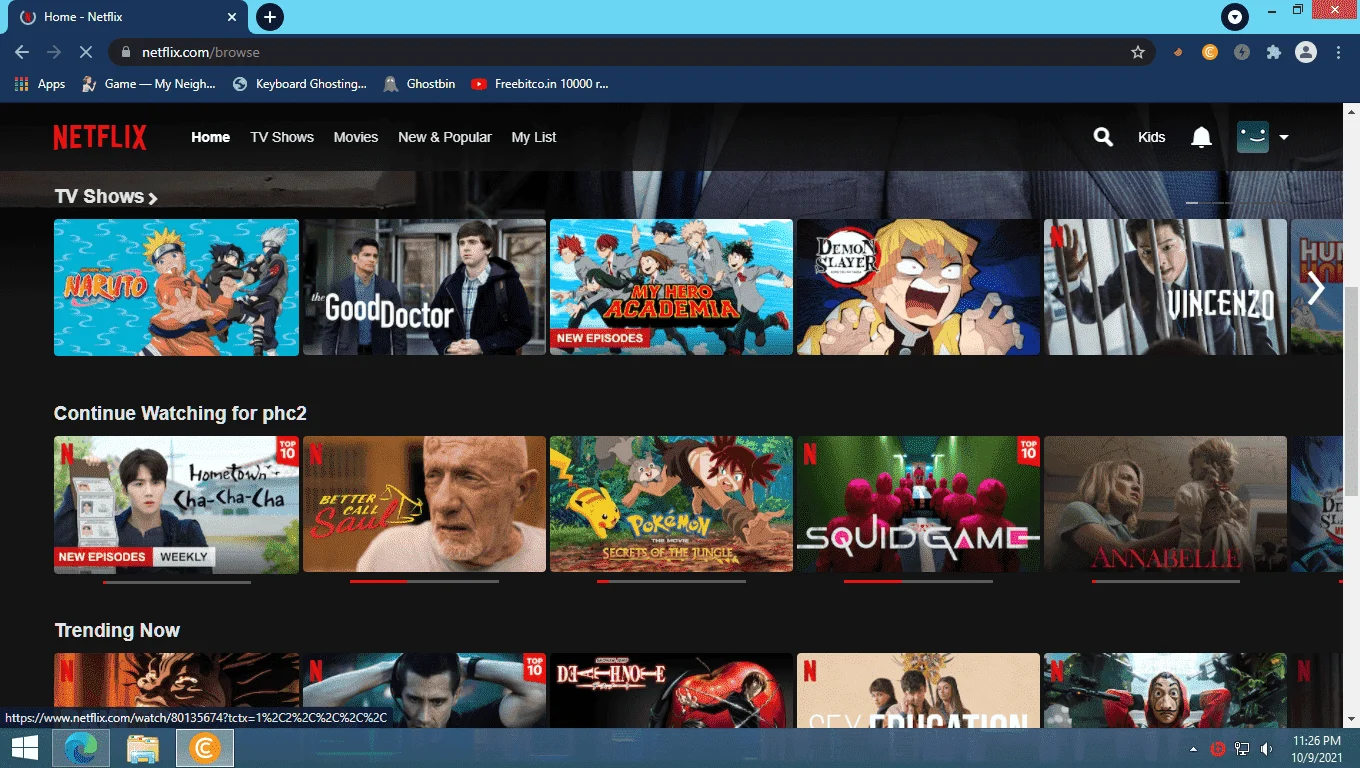This screenshot has height=768, width=1360.
Task: Open the browser extensions puzzle icon
Action: (x=1274, y=52)
